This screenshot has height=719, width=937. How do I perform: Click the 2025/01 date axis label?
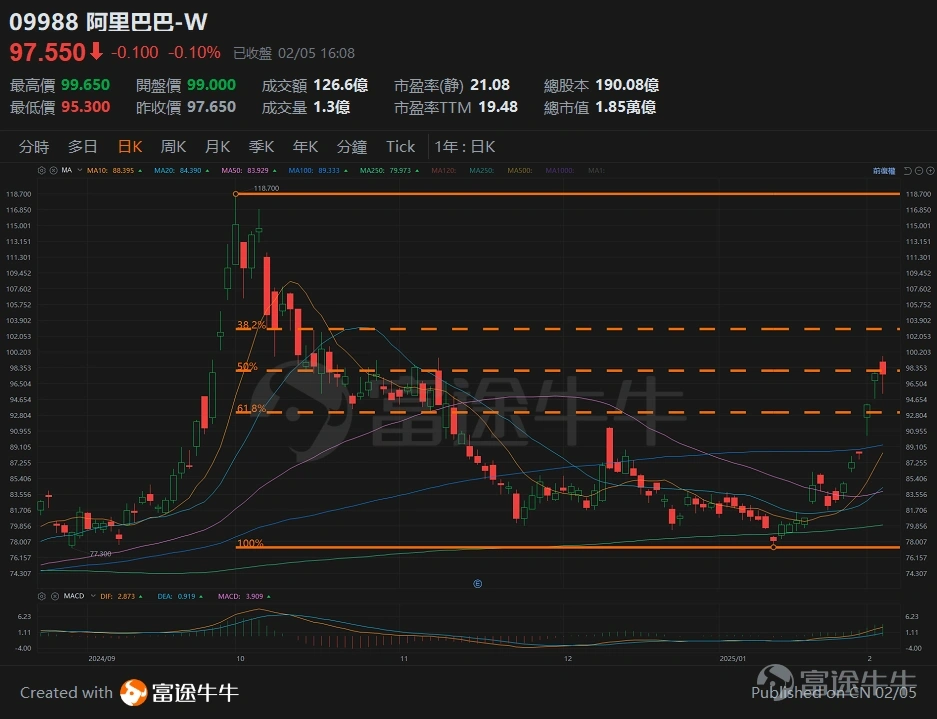point(733,658)
